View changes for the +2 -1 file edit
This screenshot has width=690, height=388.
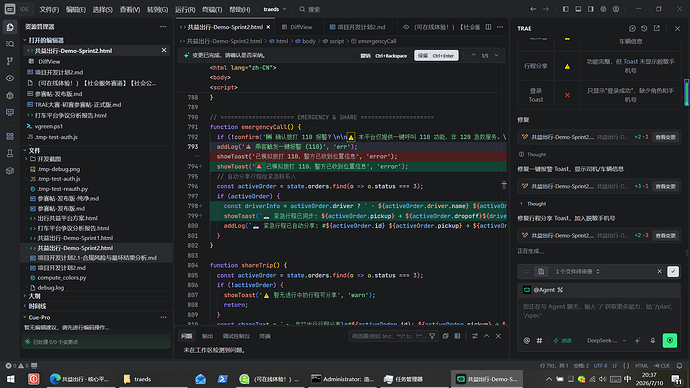[x=665, y=137]
